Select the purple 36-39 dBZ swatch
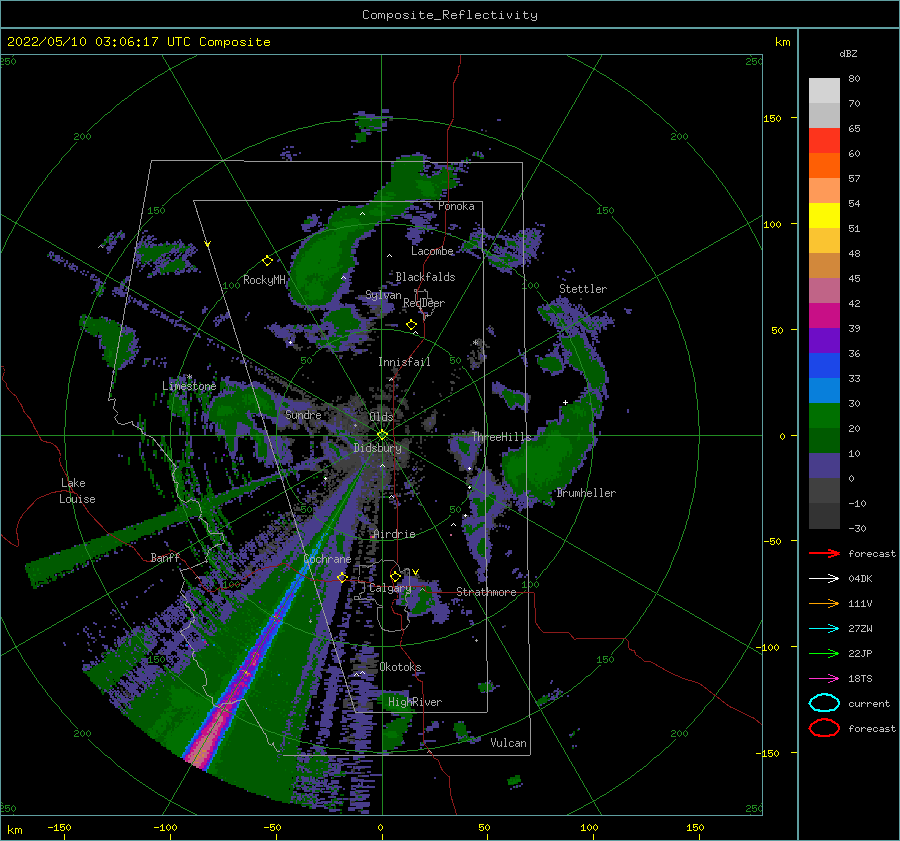 click(824, 340)
